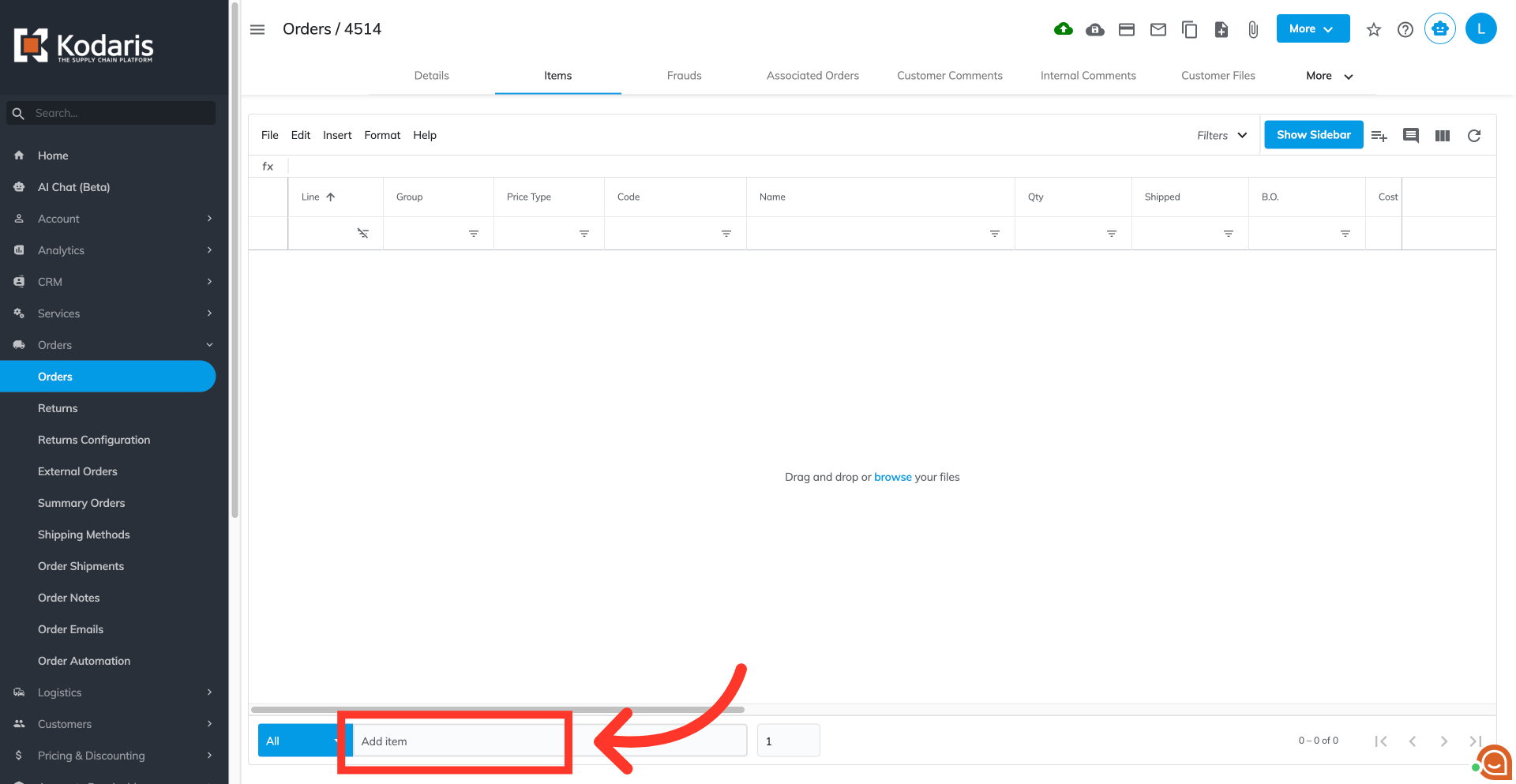Open the Edit menu
1516x784 pixels.
(x=301, y=135)
